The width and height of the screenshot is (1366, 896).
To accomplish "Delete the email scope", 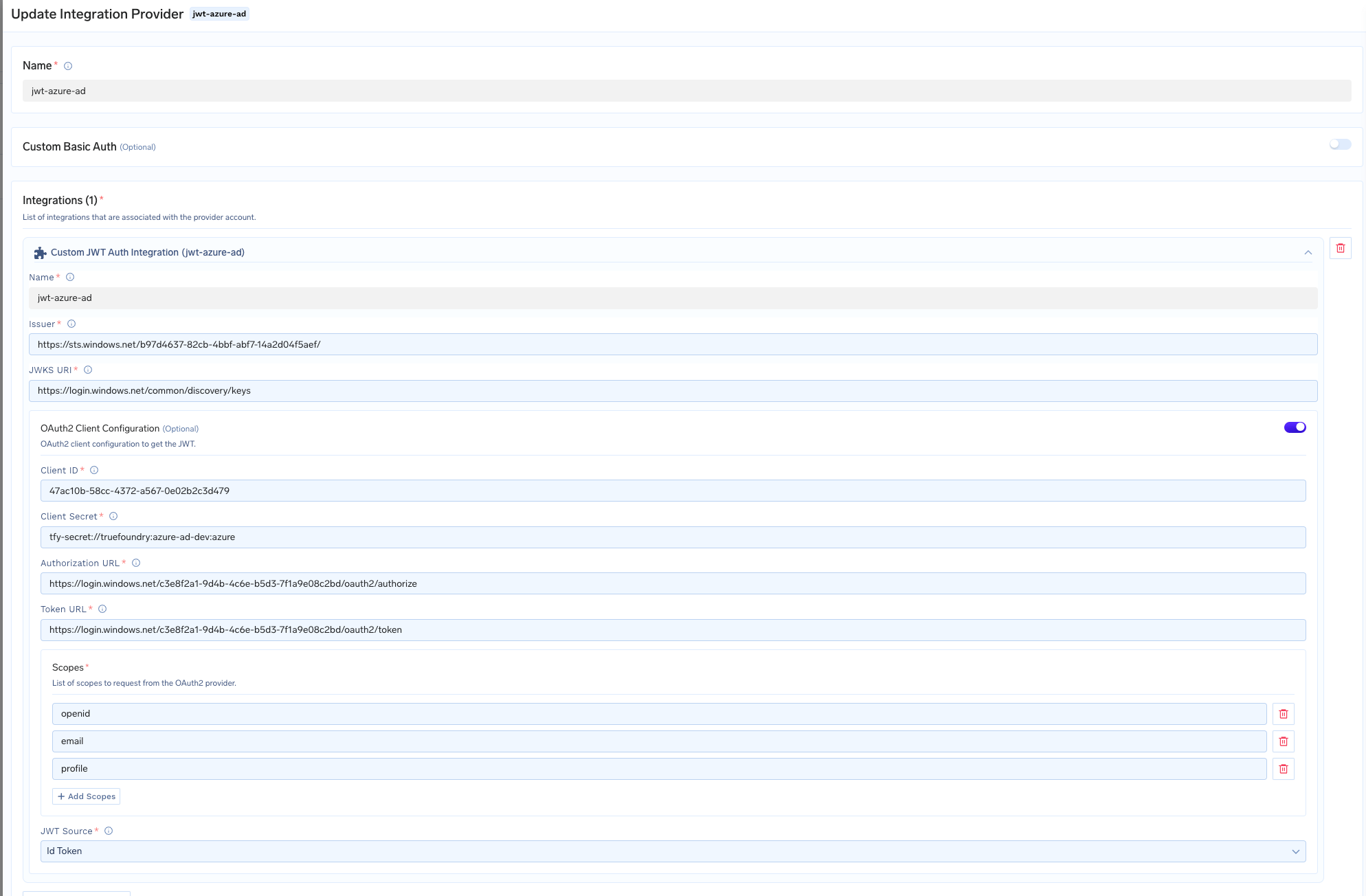I will click(1283, 741).
